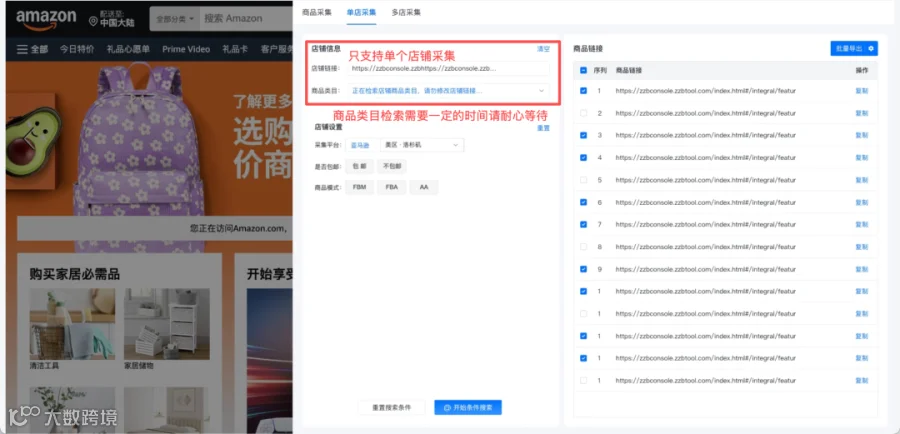Click the 开始条件搜索 button
This screenshot has width=900, height=434.
click(x=468, y=408)
